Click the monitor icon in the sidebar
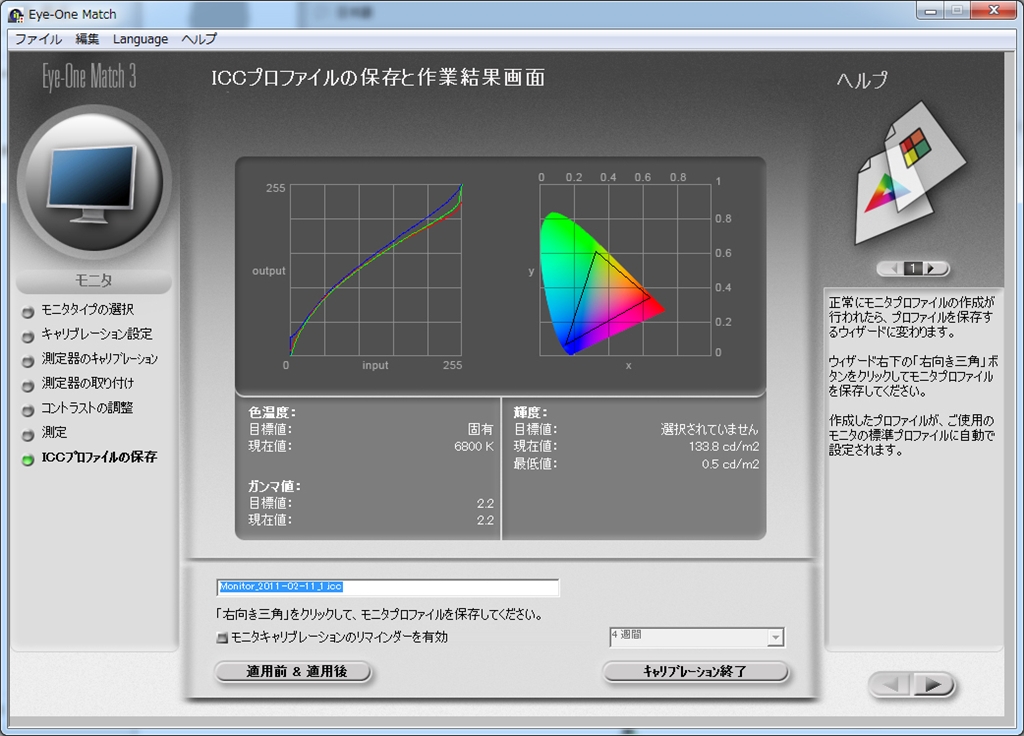The height and width of the screenshot is (736, 1024). 94,183
